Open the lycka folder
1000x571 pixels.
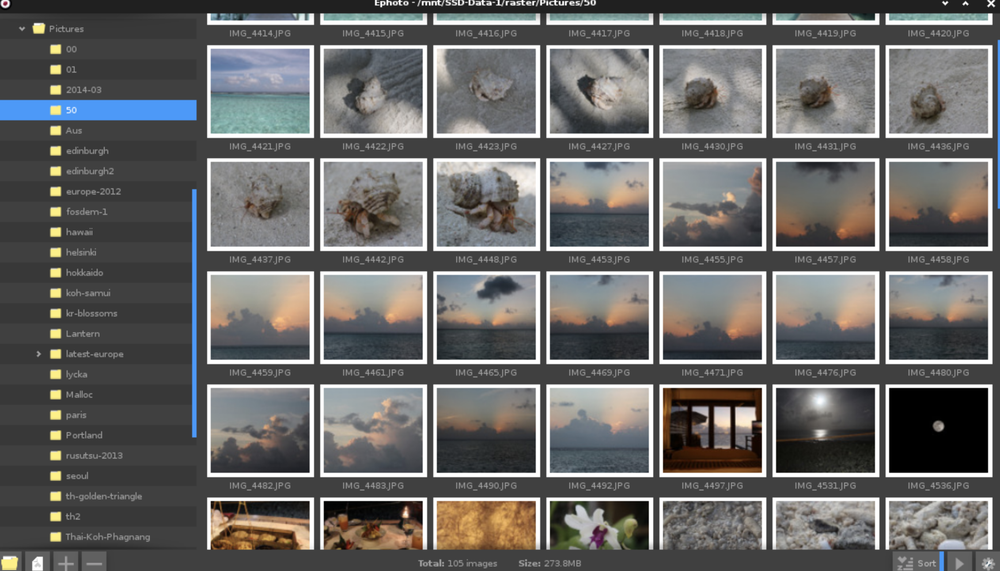98,374
